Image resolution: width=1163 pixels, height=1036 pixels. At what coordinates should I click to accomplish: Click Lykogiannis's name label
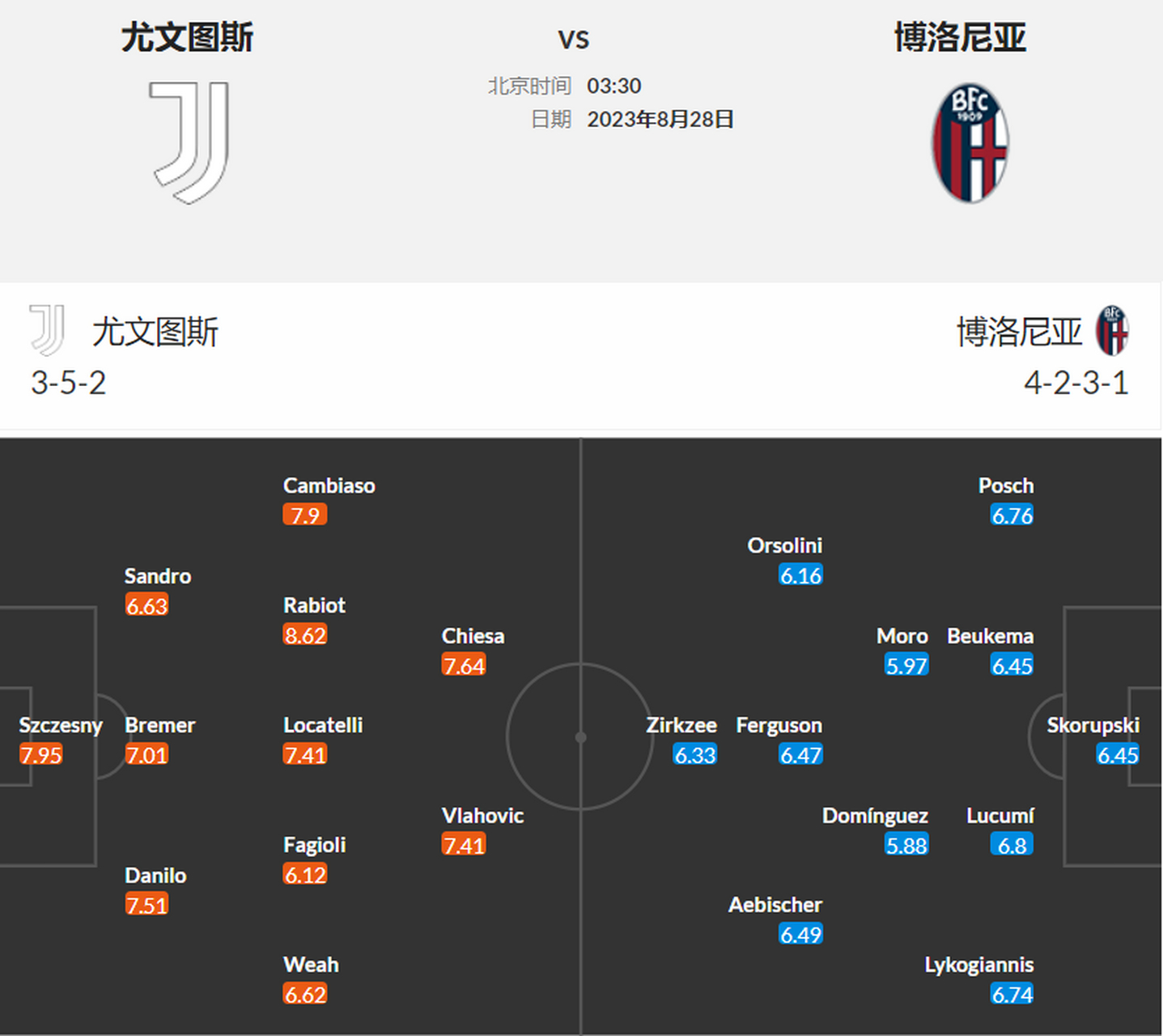click(978, 965)
